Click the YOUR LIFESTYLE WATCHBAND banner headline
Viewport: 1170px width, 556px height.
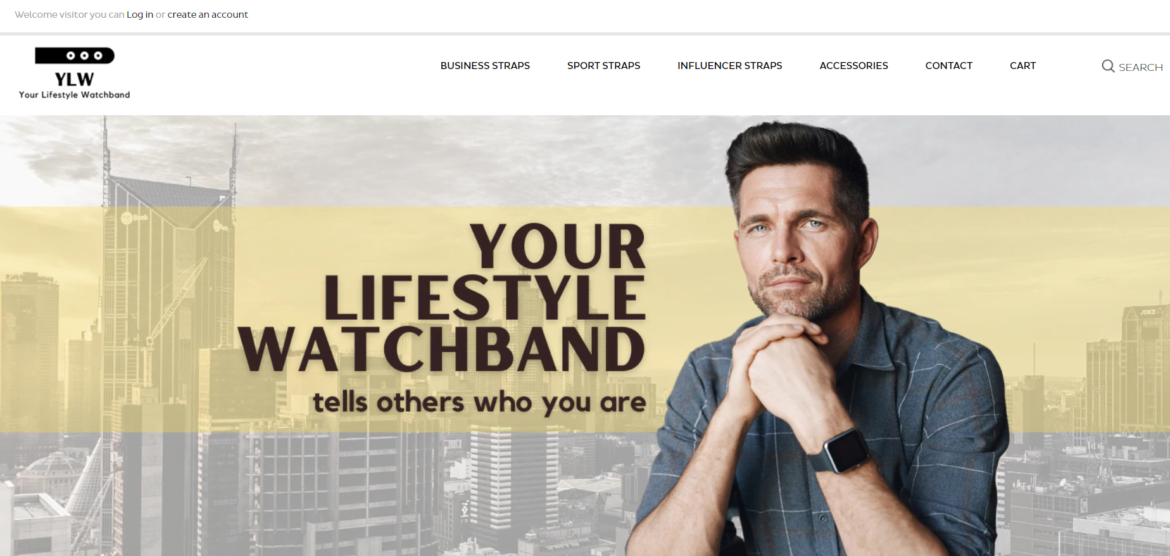tap(442, 299)
